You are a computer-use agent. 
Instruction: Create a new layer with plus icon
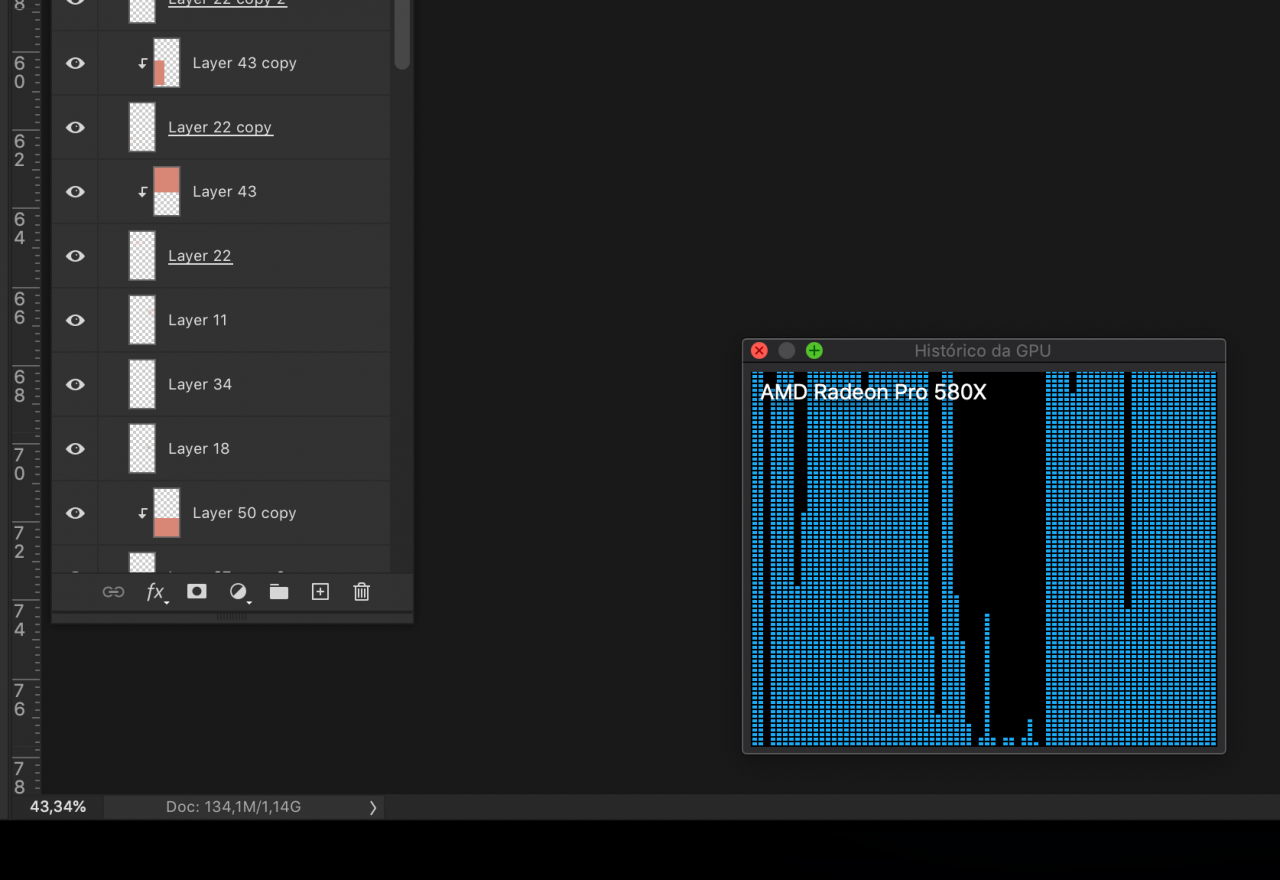pos(320,592)
